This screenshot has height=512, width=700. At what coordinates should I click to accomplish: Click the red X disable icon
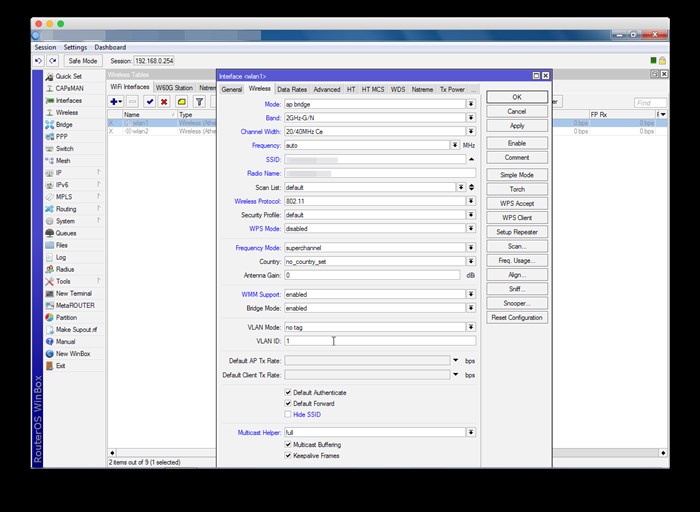pyautogui.click(x=164, y=102)
